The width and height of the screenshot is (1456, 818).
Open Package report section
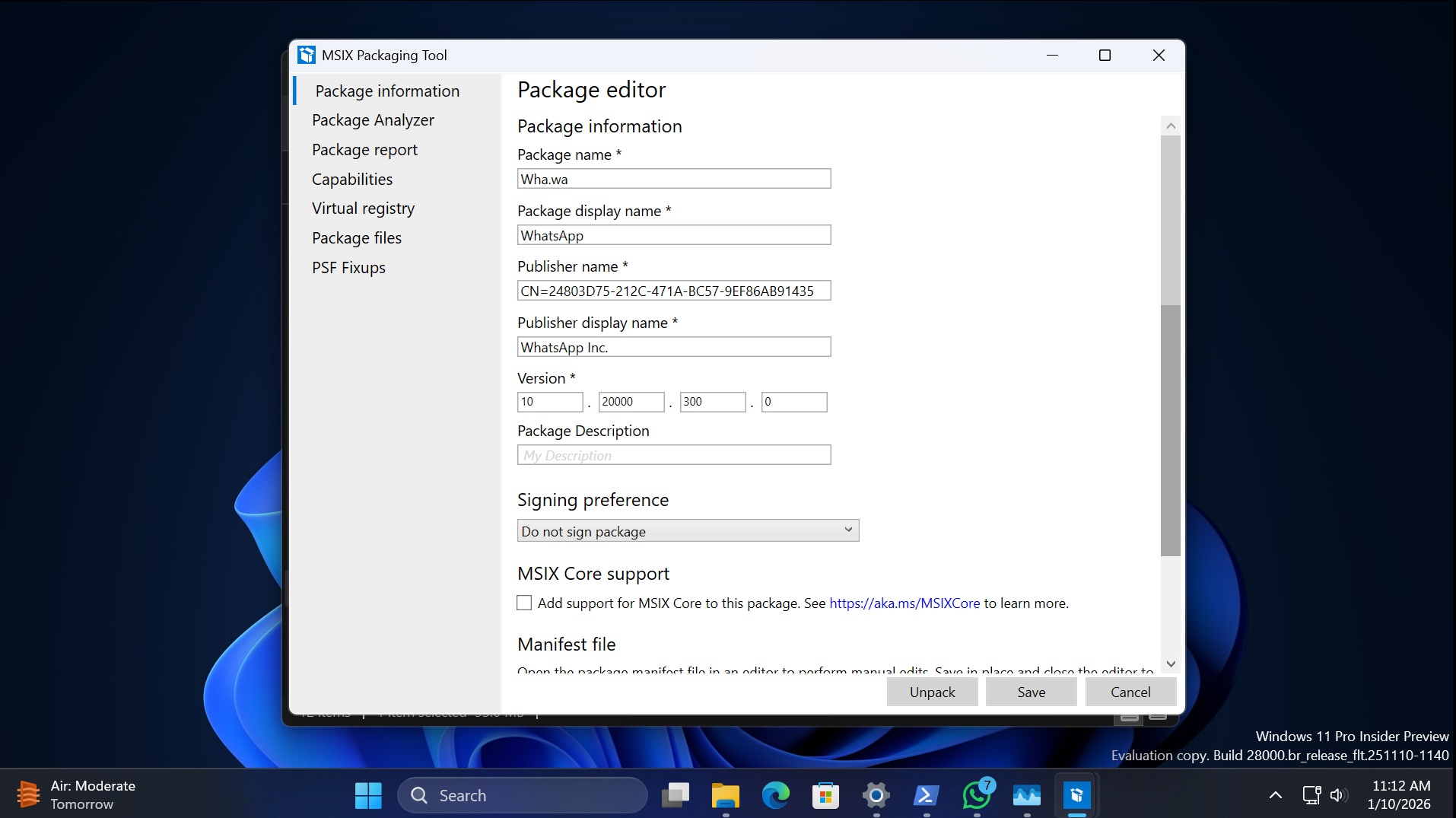pos(364,150)
